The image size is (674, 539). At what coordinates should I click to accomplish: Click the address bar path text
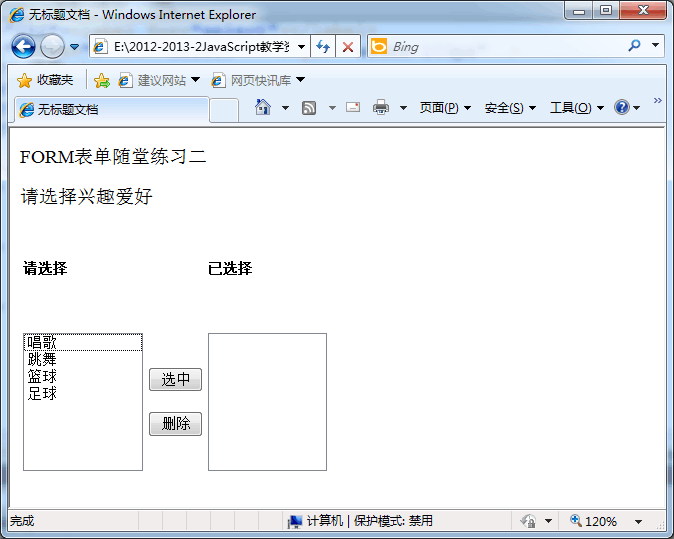[202, 46]
